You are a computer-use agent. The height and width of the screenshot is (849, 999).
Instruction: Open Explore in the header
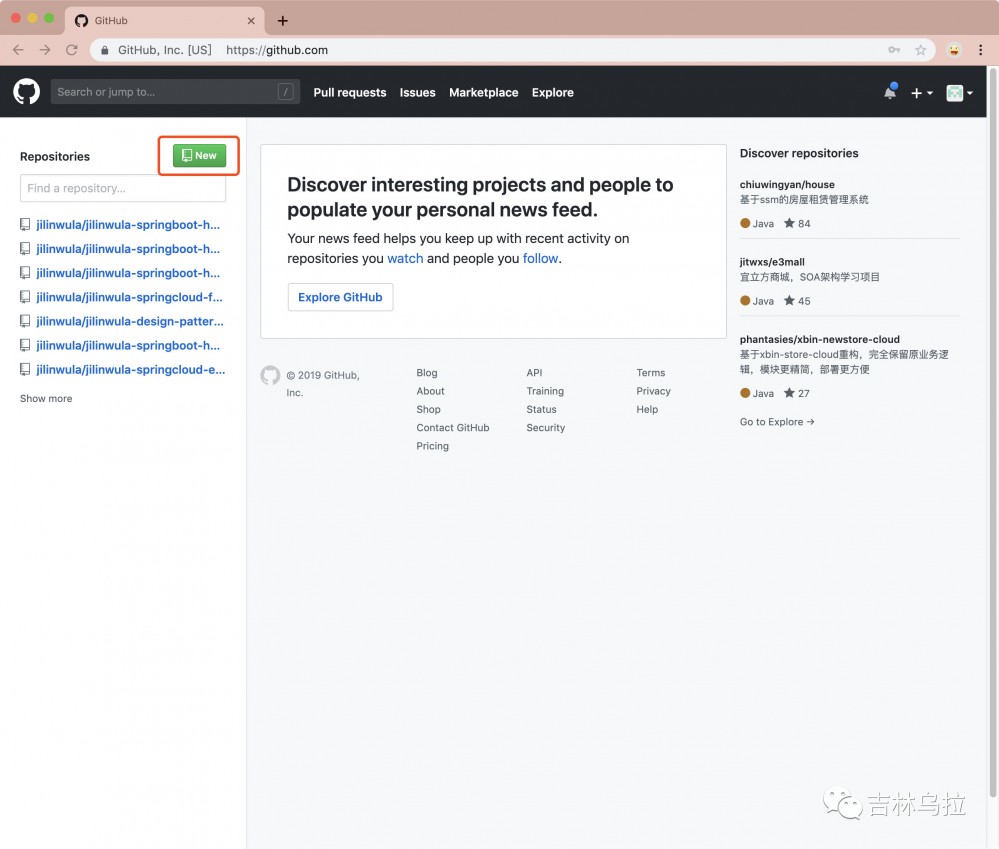[x=552, y=92]
